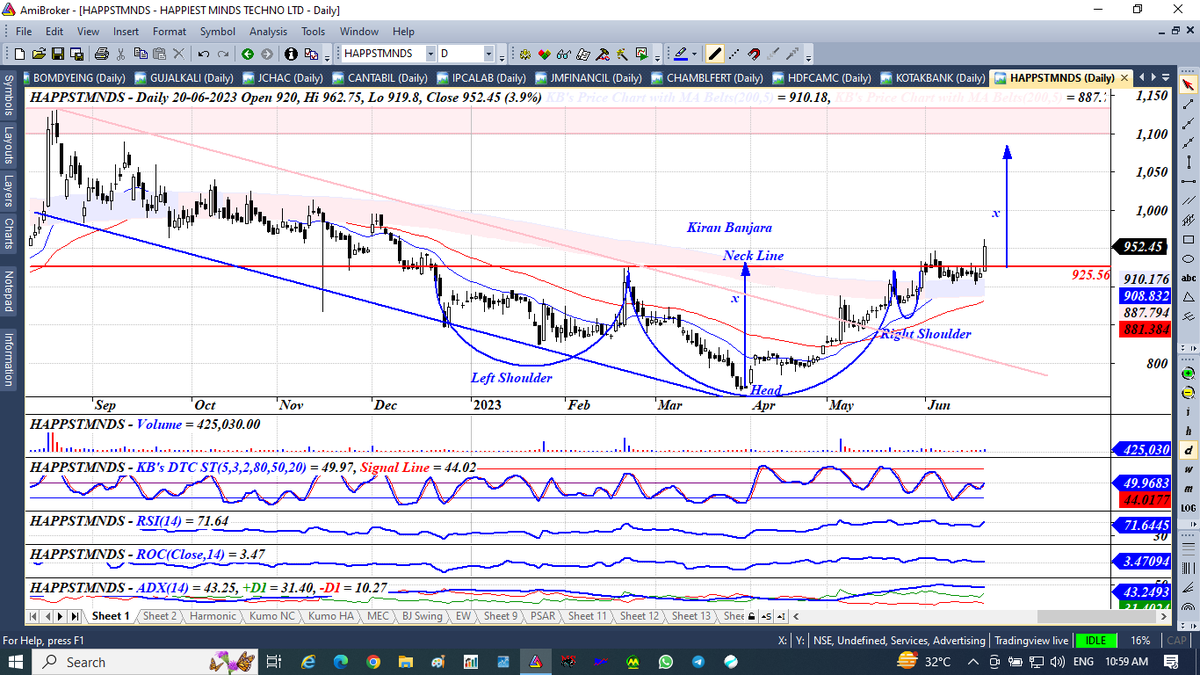Select PSAR sheet tab
This screenshot has width=1200, height=675.
[543, 616]
